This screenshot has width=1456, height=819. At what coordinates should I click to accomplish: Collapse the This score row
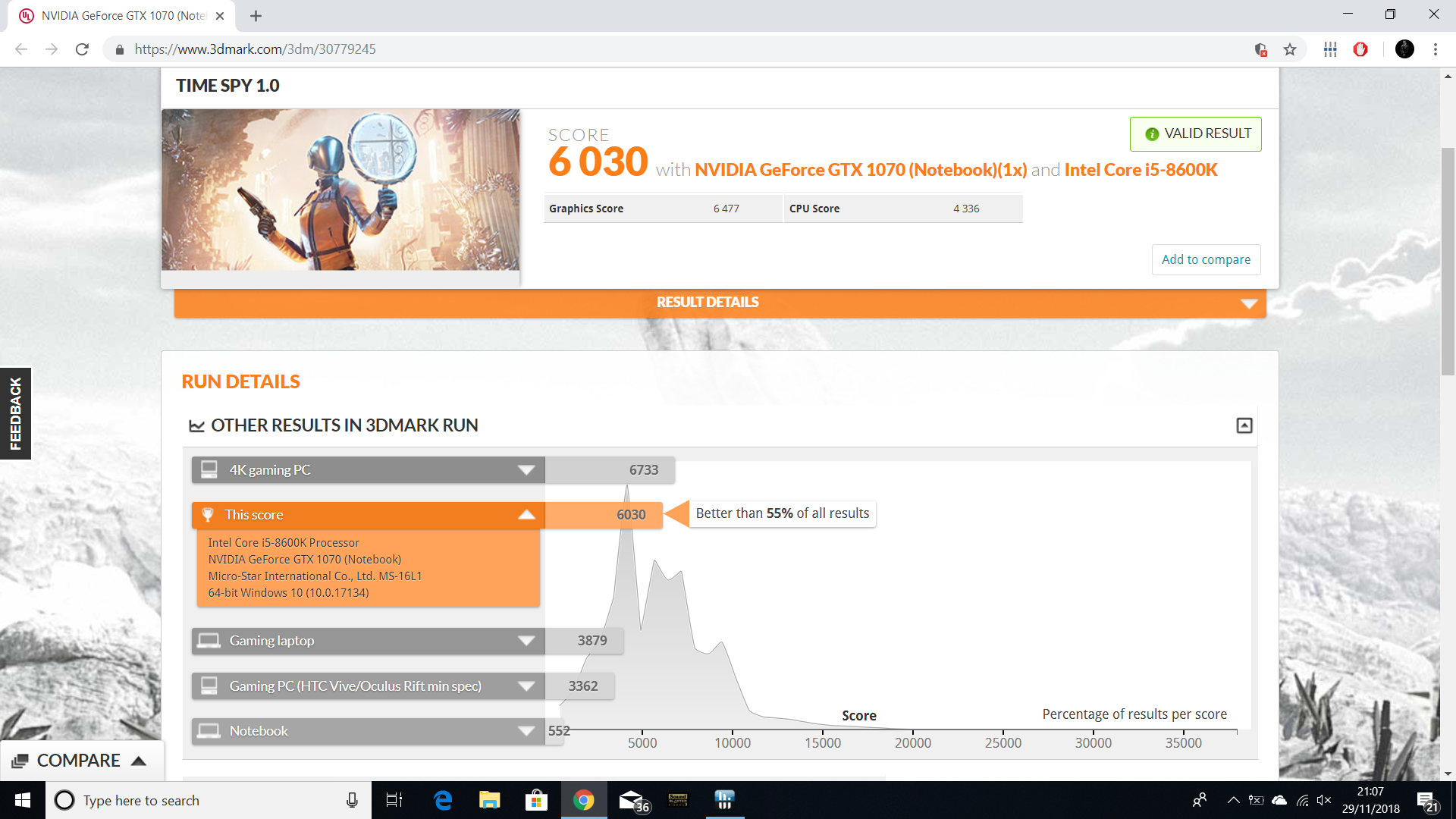(x=368, y=515)
